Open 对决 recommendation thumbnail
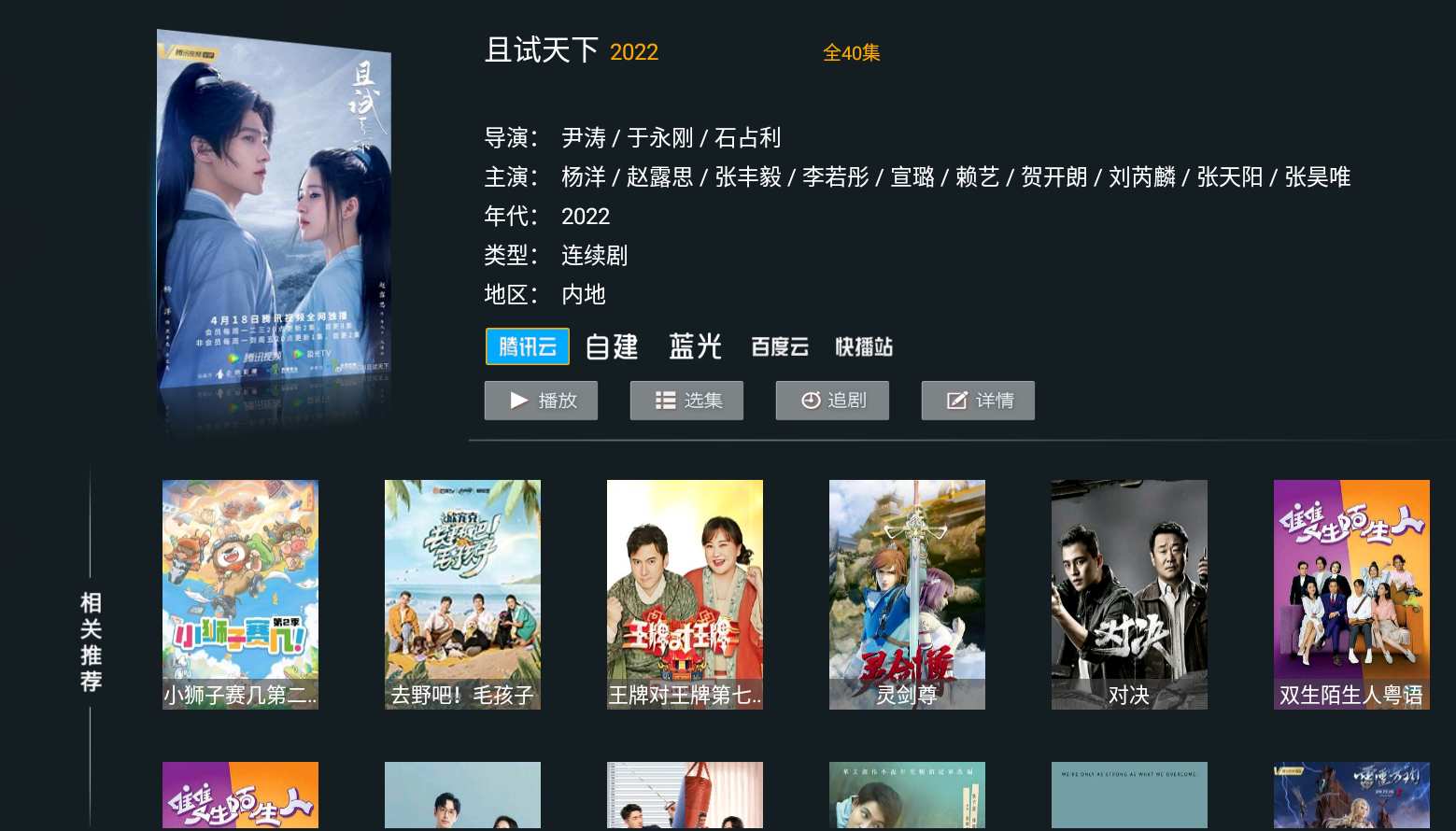 click(x=1129, y=595)
